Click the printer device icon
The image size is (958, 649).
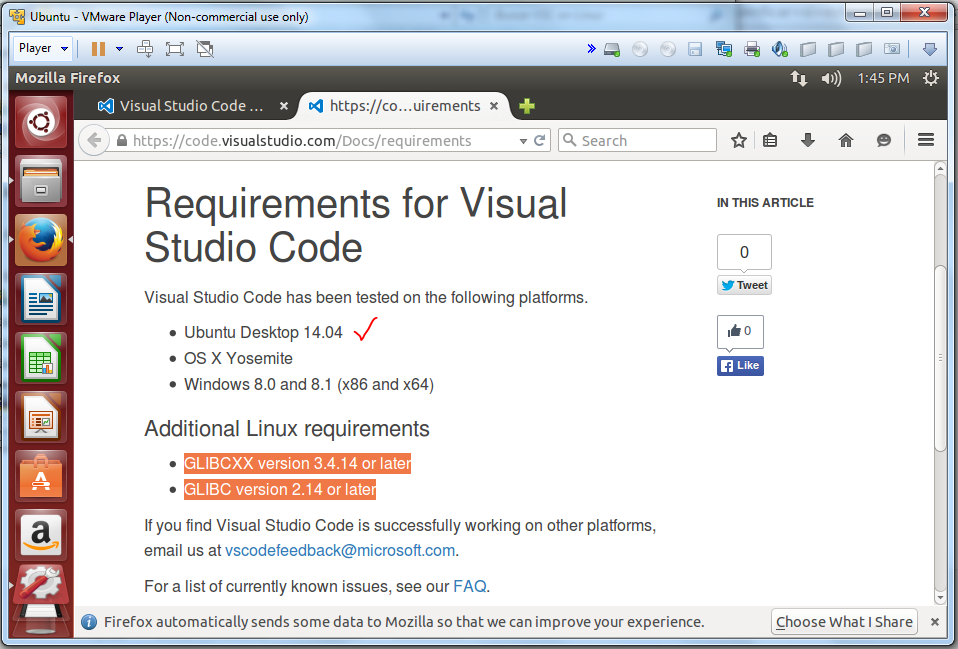752,49
